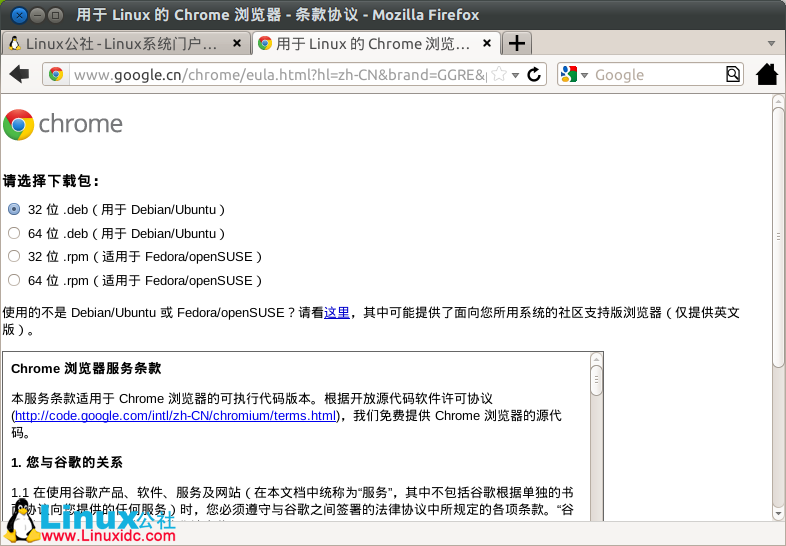Click the page scroll-down arrow

tap(778, 514)
